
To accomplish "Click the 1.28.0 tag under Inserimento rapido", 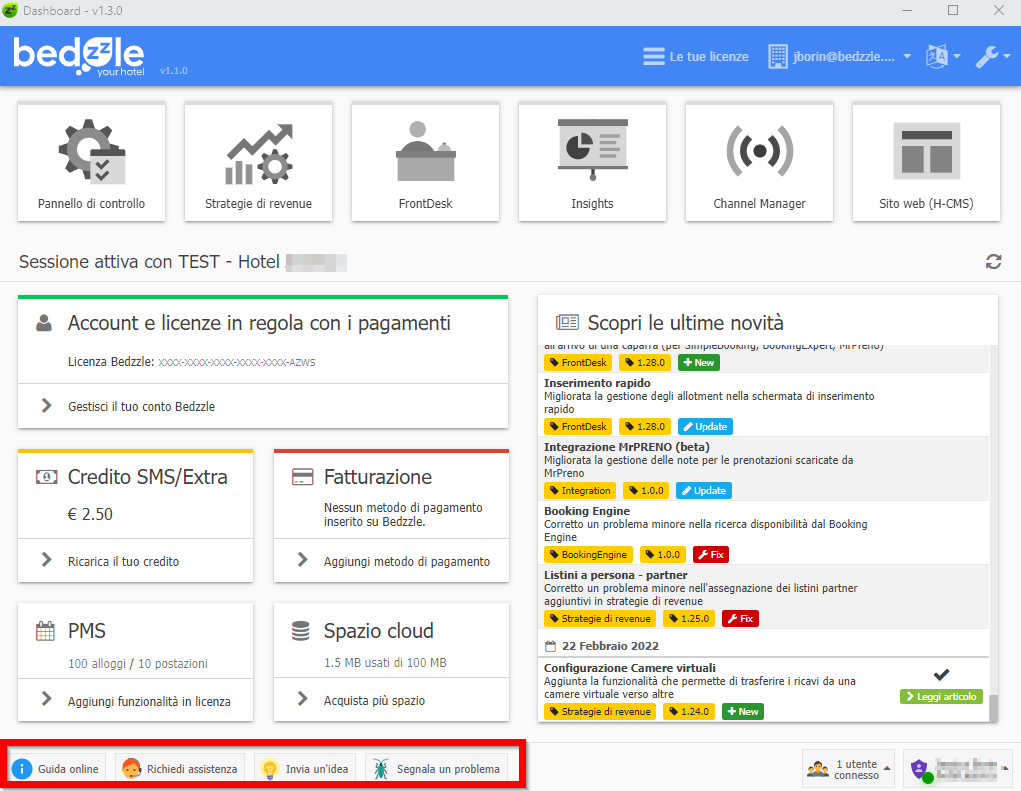I will pos(645,426).
